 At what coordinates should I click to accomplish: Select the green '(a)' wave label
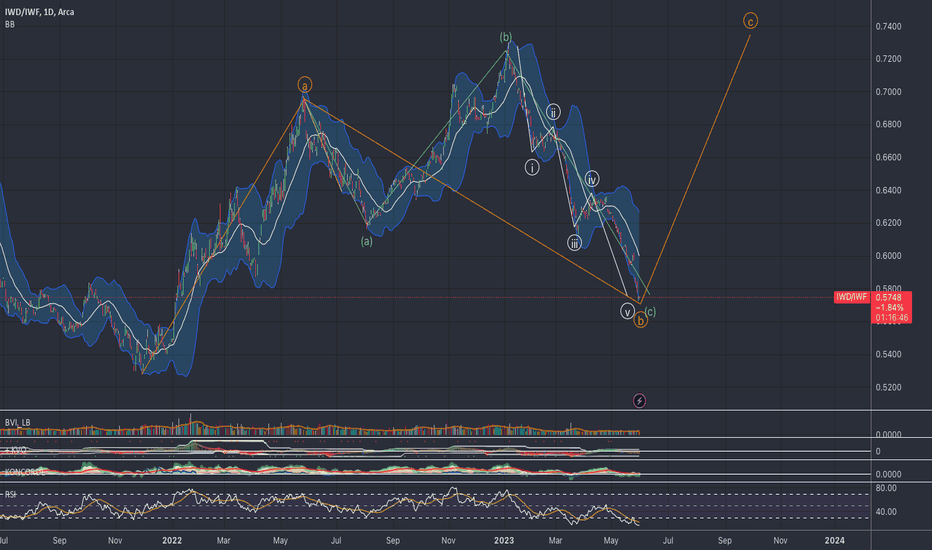(x=367, y=241)
